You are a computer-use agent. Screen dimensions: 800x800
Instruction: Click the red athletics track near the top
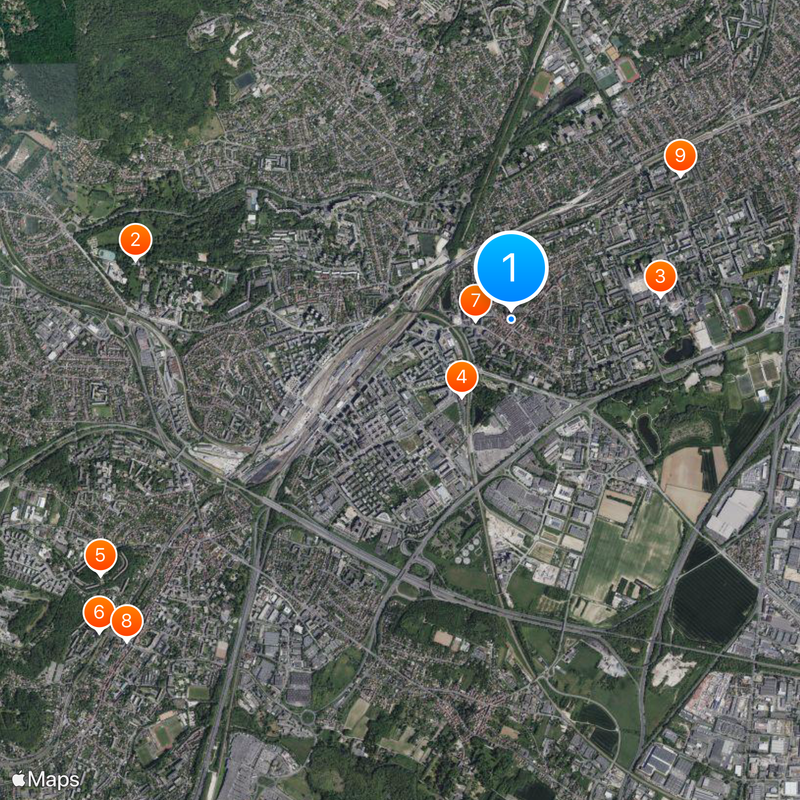(627, 69)
